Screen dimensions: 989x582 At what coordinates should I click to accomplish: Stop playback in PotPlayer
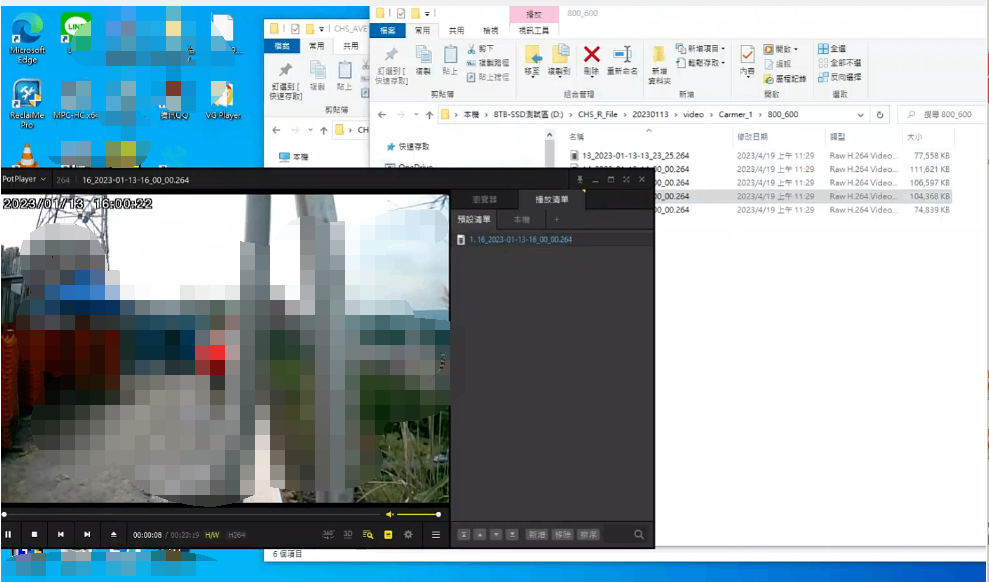[35, 534]
